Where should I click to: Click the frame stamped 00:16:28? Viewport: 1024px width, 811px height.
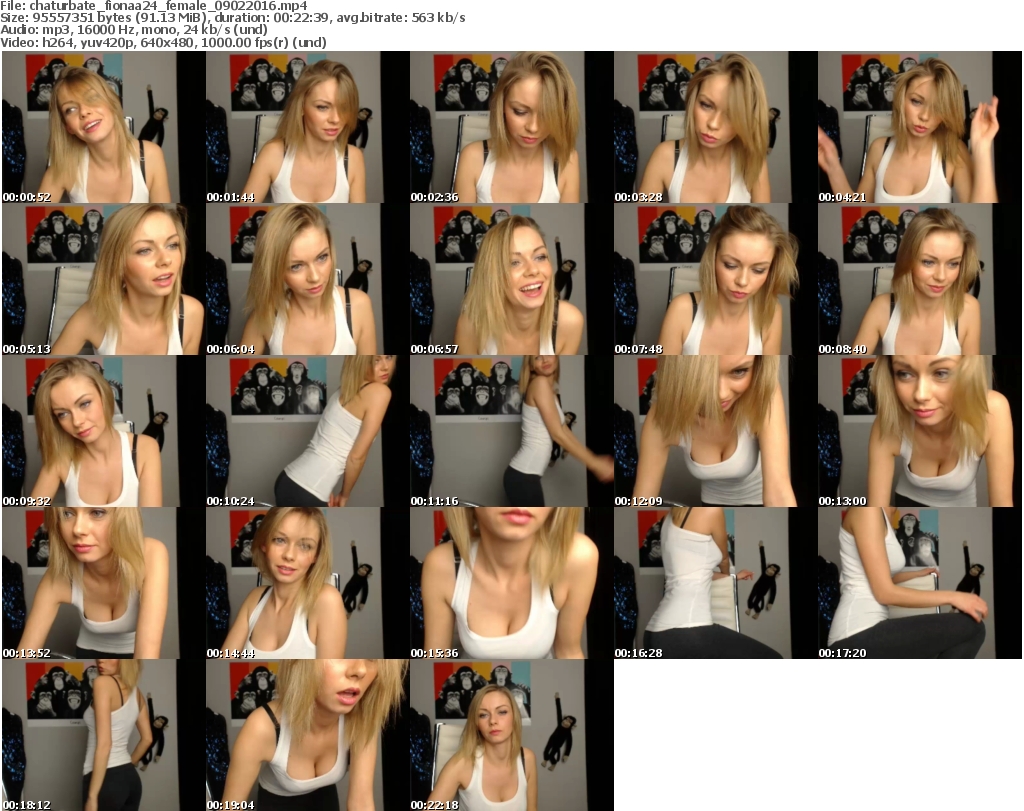715,583
